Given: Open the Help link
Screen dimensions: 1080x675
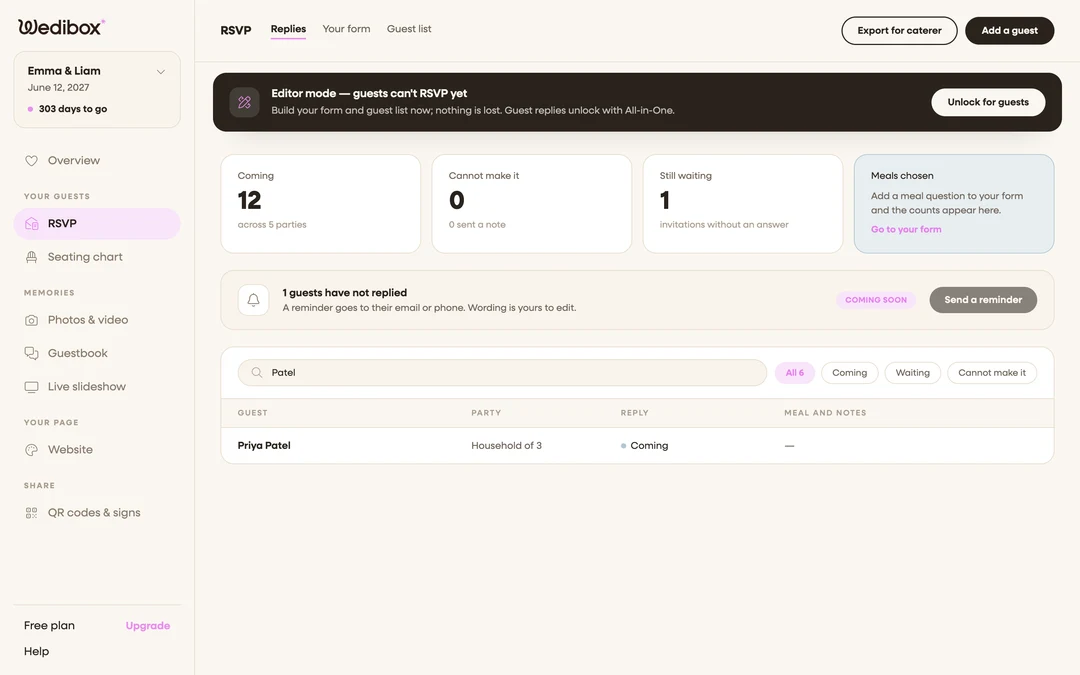Looking at the screenshot, I should coord(37,652).
